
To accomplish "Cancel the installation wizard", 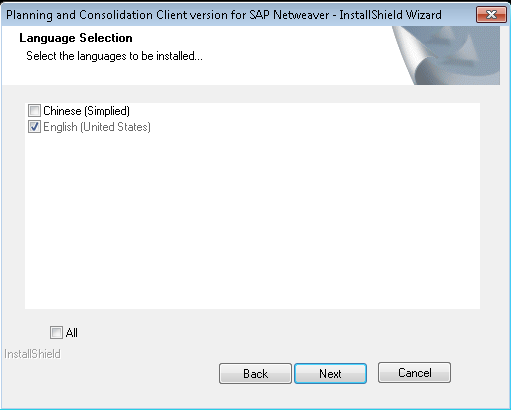I will (x=414, y=373).
